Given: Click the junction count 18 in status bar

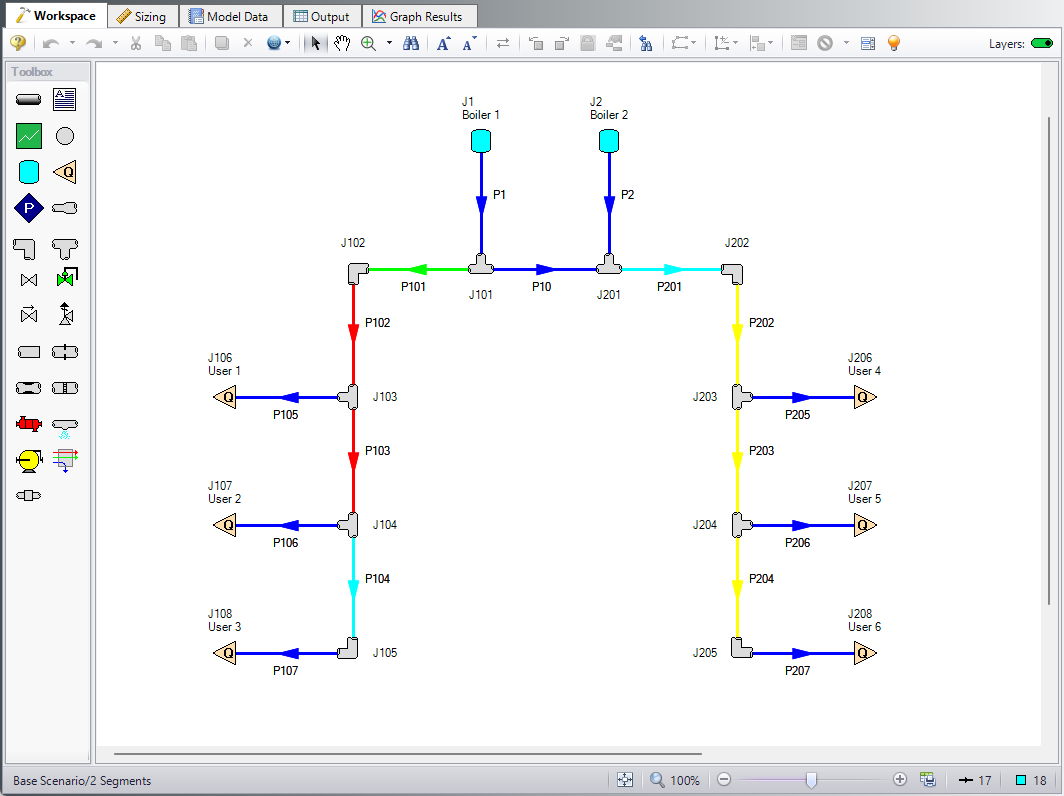Looking at the screenshot, I should pyautogui.click(x=1031, y=780).
